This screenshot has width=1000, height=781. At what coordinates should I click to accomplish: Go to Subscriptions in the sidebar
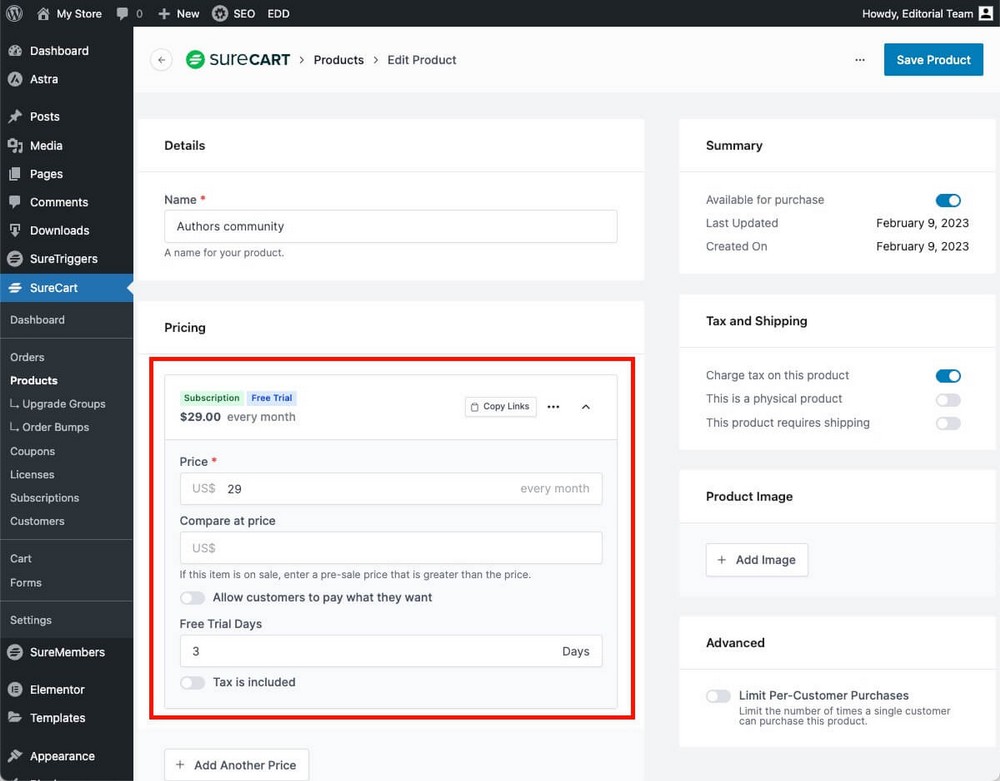pyautogui.click(x=44, y=498)
